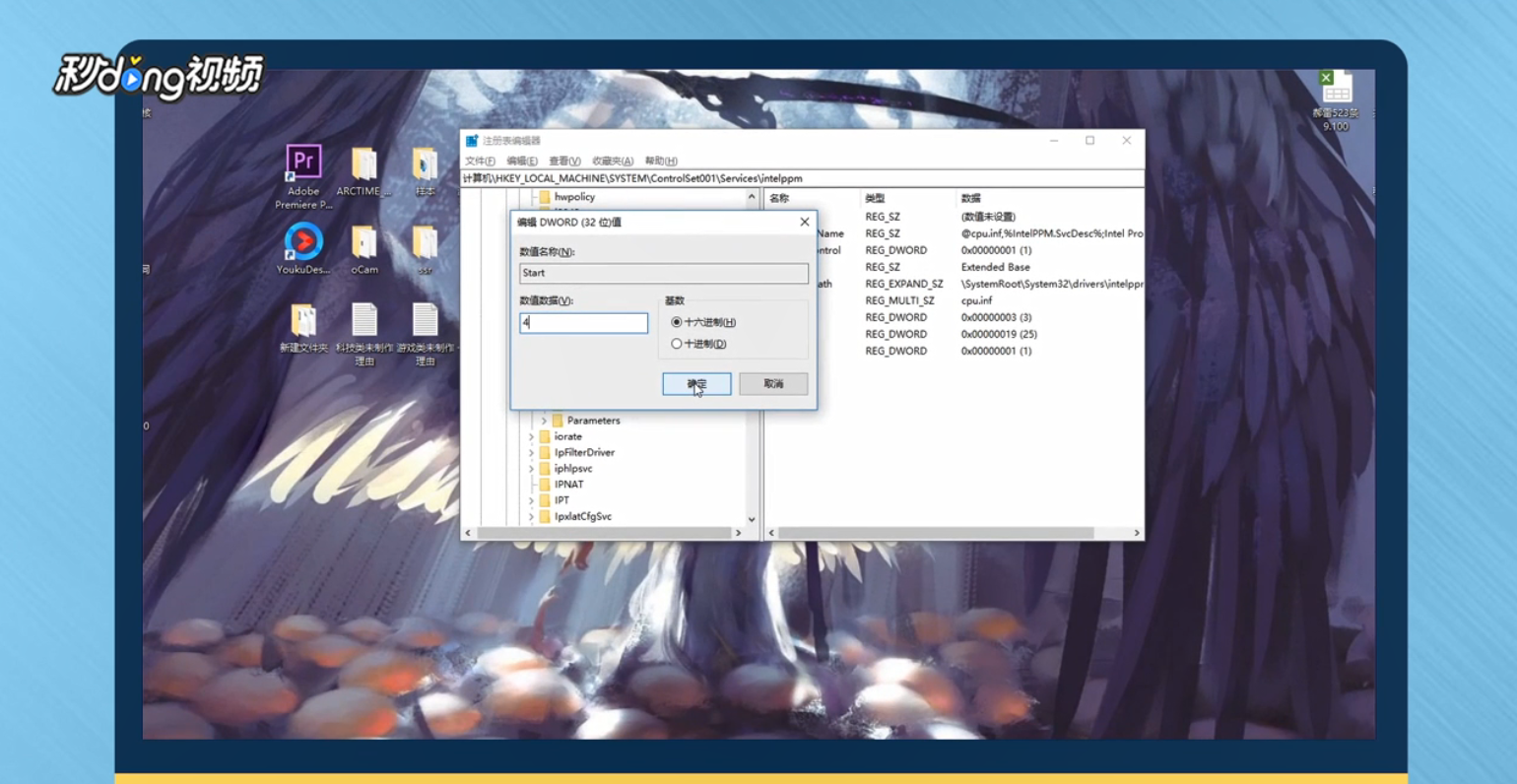
Task: Expand the IpFilterDriver tree node
Action: click(x=531, y=452)
